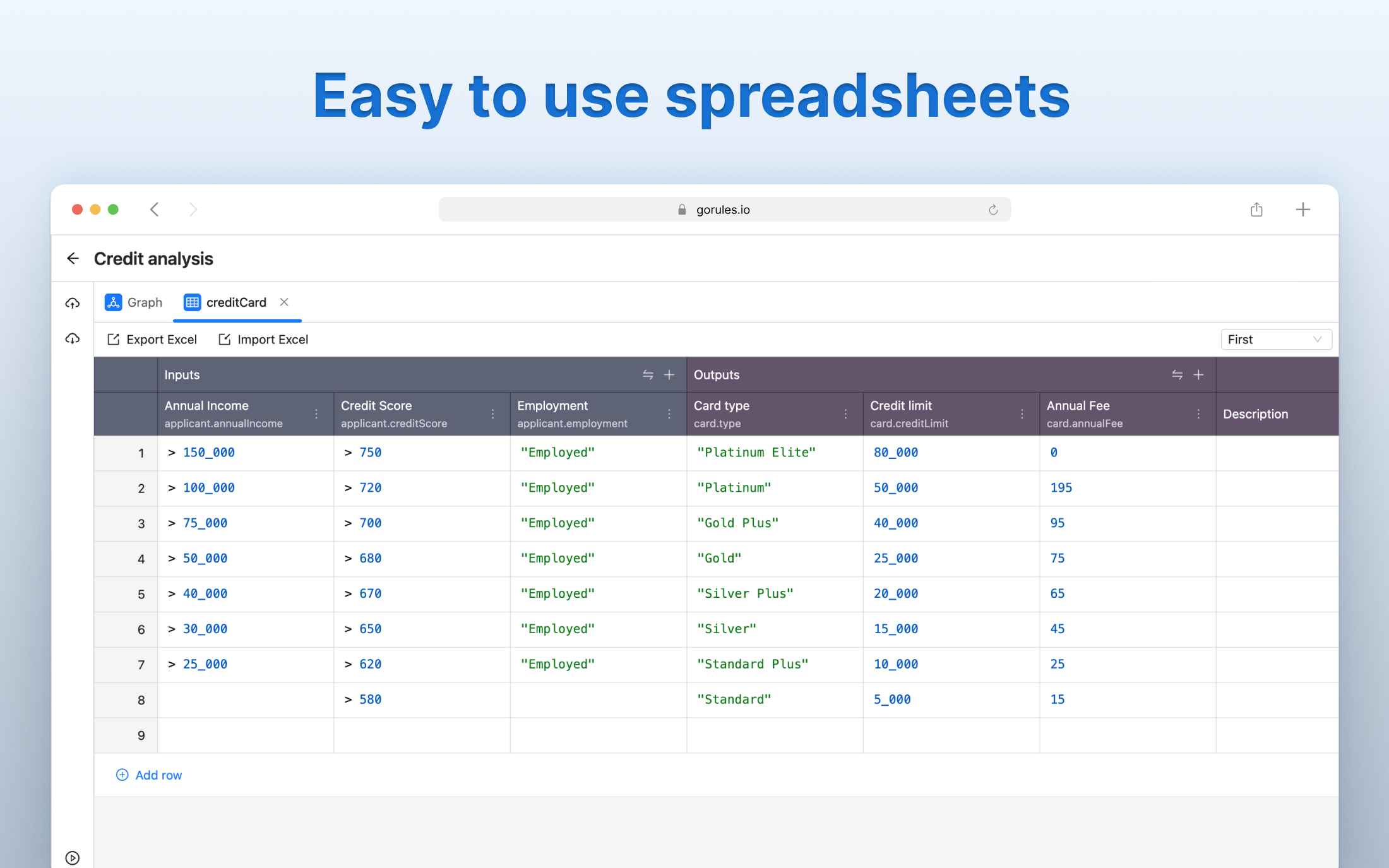Image resolution: width=1389 pixels, height=868 pixels.
Task: Click the add Inputs column plus icon
Action: [669, 375]
